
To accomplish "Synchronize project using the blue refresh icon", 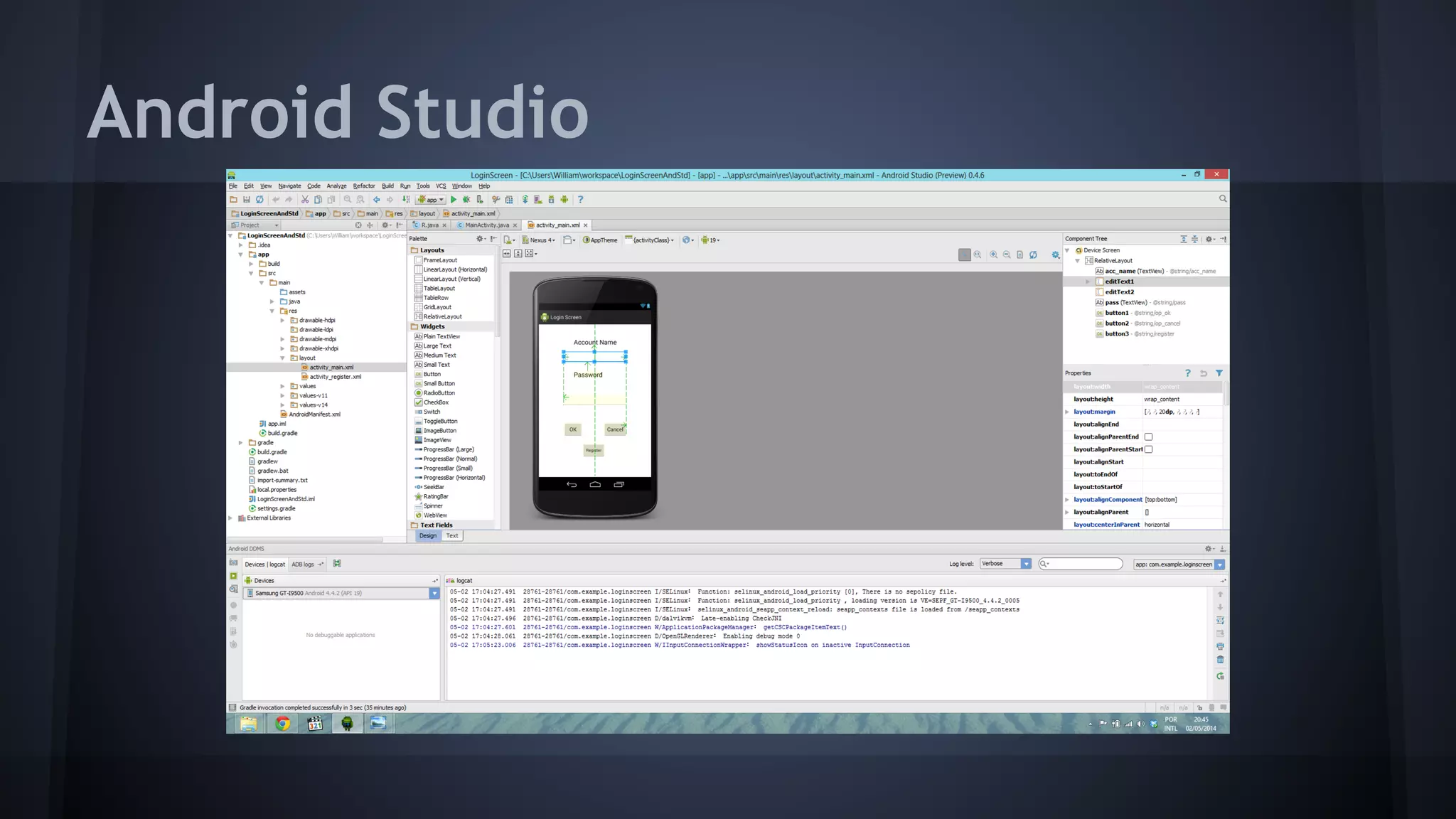I will (x=259, y=200).
